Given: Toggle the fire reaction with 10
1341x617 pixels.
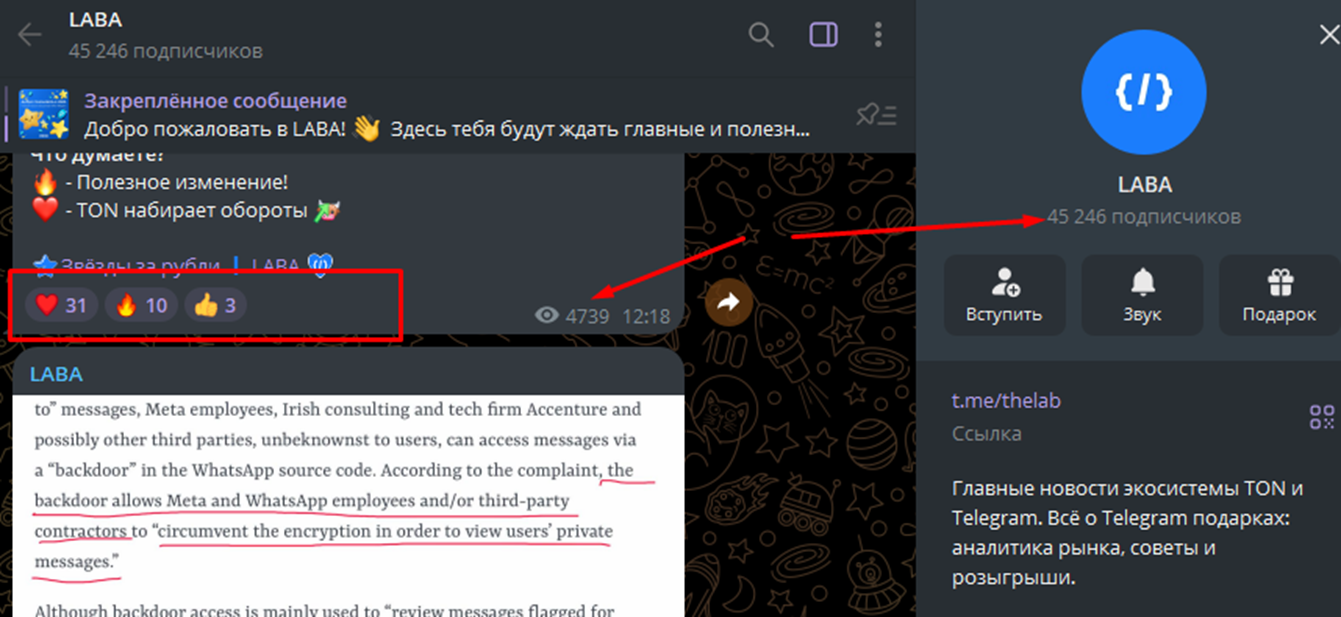Looking at the screenshot, I should (141, 305).
